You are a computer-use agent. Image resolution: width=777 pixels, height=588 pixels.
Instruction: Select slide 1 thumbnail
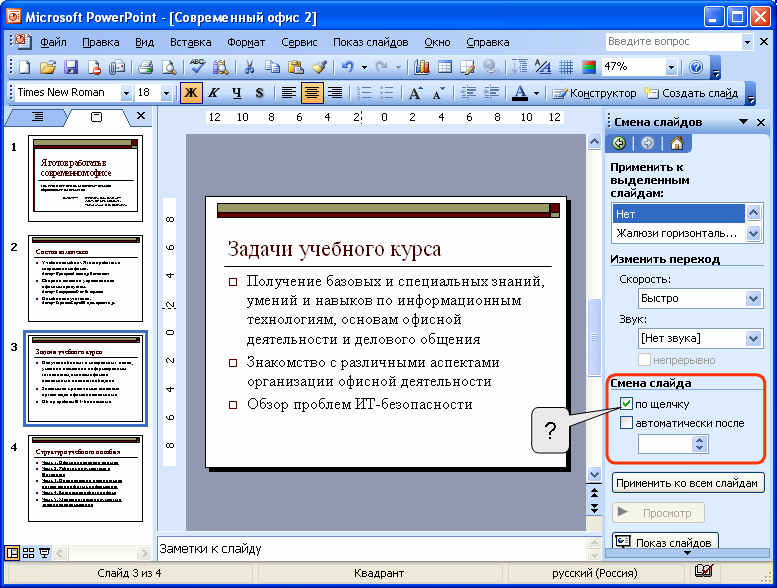tap(85, 178)
